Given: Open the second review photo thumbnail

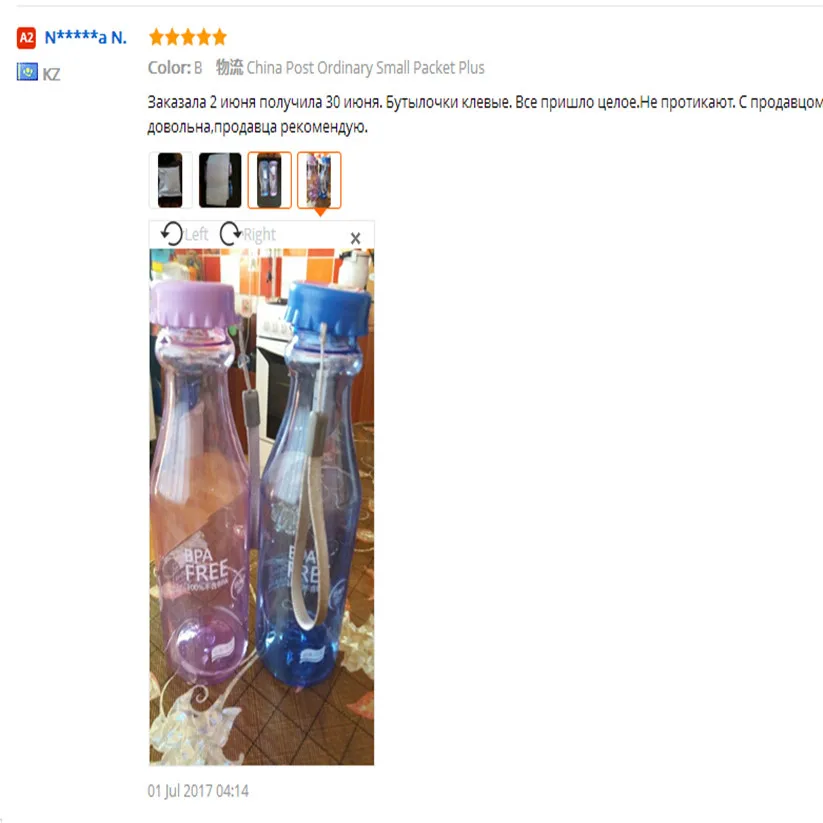Looking at the screenshot, I should pyautogui.click(x=220, y=180).
